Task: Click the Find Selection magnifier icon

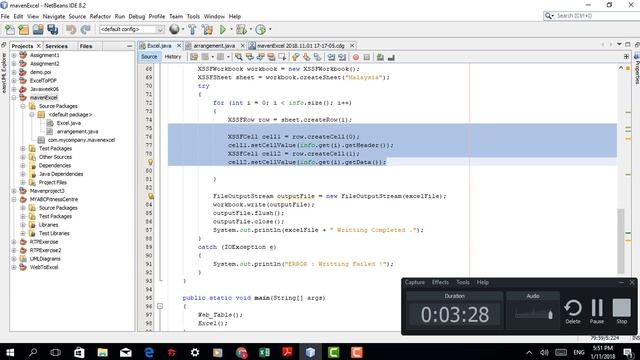Action: (238, 57)
